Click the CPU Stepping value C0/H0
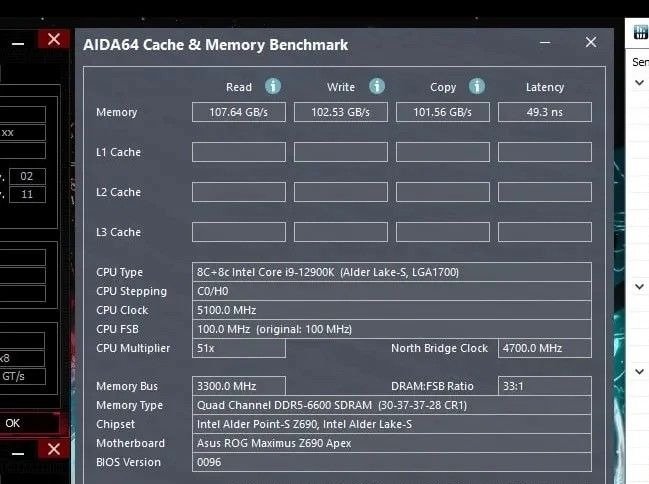The width and height of the screenshot is (649, 484). click(x=392, y=291)
